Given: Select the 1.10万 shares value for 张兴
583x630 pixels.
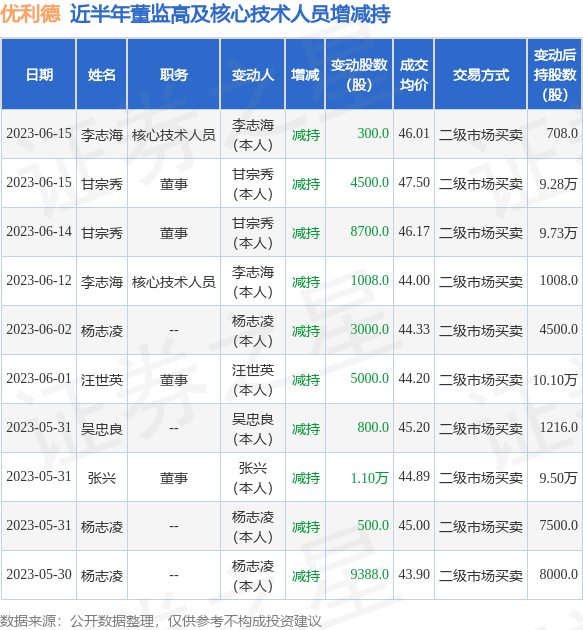Looking at the screenshot, I should point(369,477).
